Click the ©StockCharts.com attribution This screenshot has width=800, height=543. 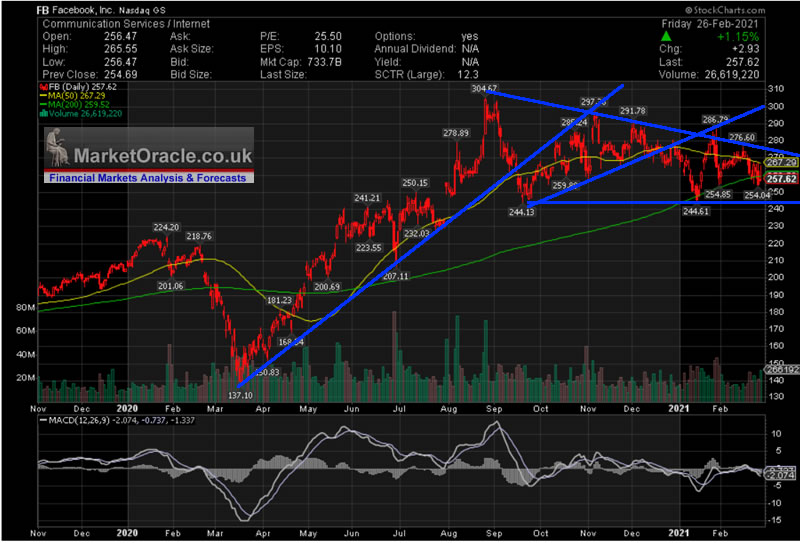tap(724, 10)
